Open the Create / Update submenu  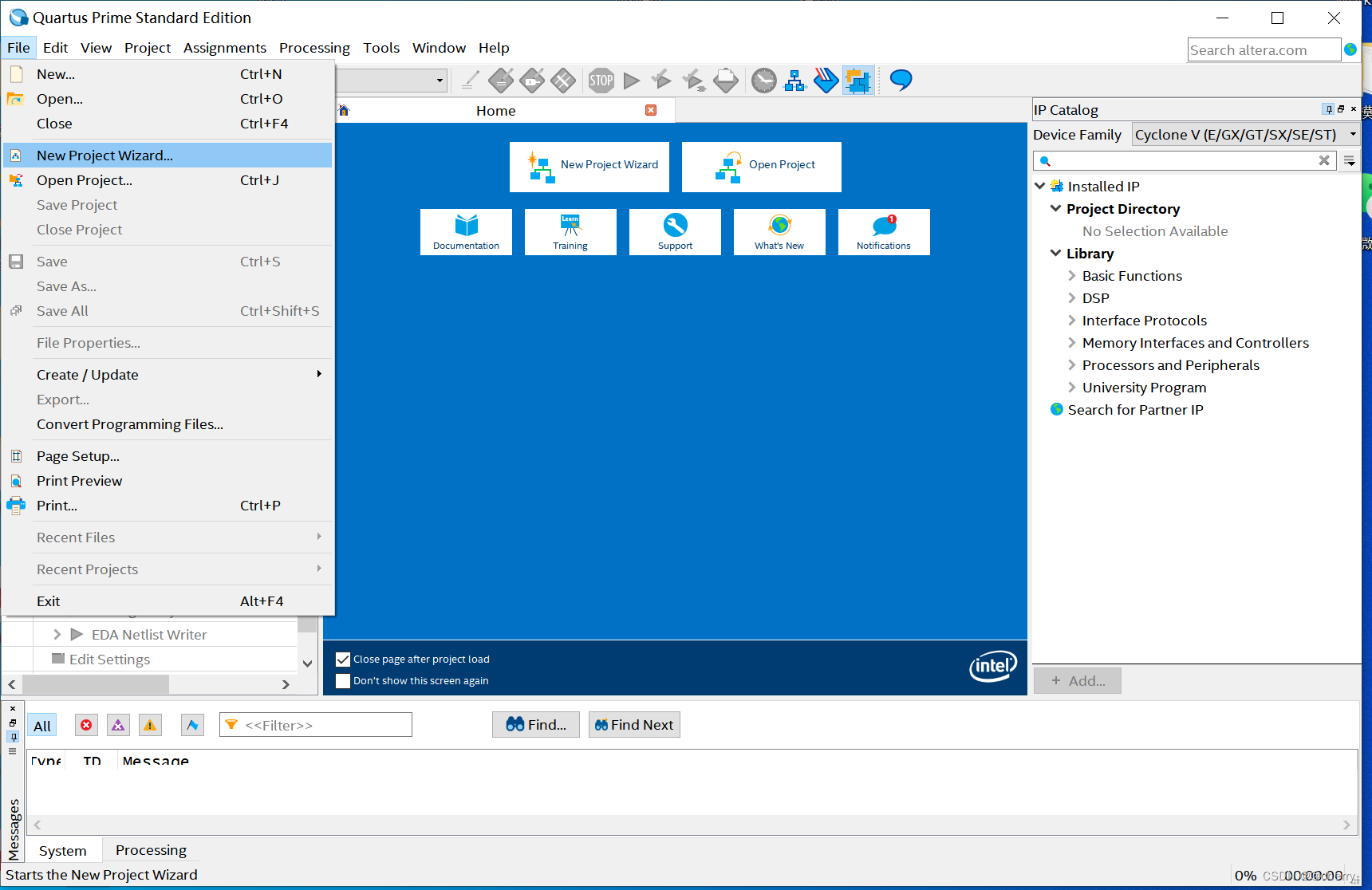click(168, 374)
